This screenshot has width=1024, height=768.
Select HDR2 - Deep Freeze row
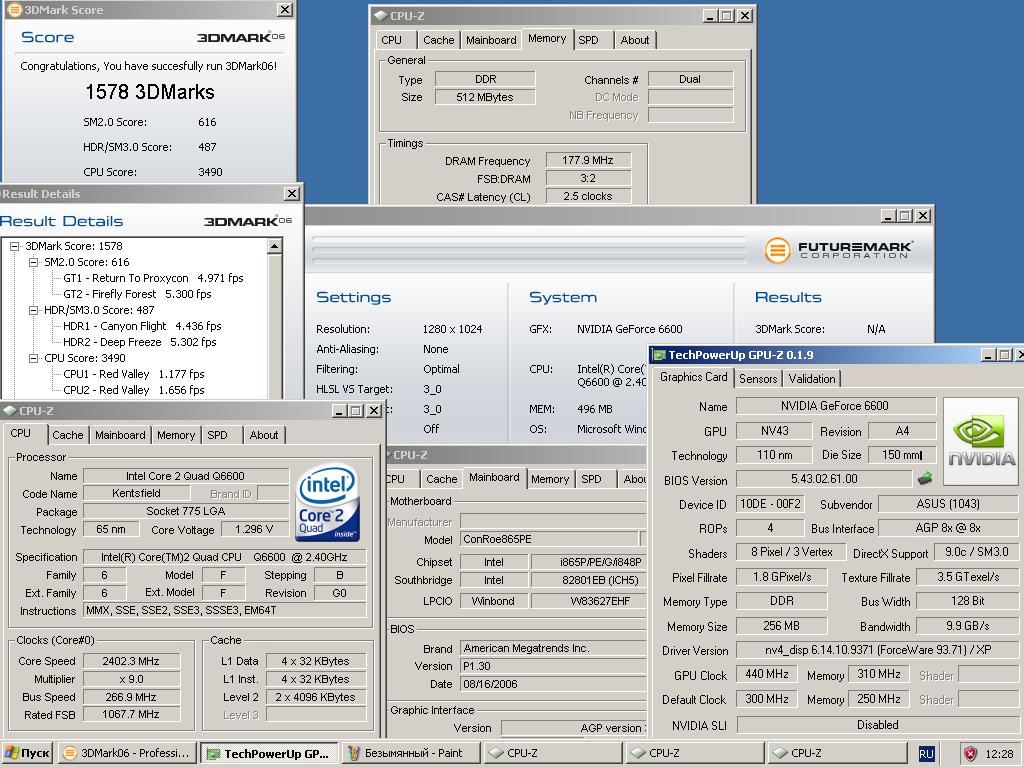point(139,342)
